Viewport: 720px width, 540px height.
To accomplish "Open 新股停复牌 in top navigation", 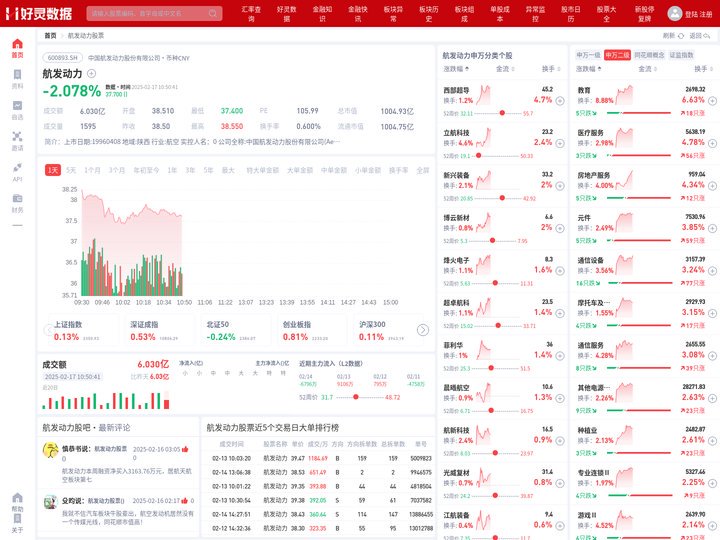I will 645,13.
